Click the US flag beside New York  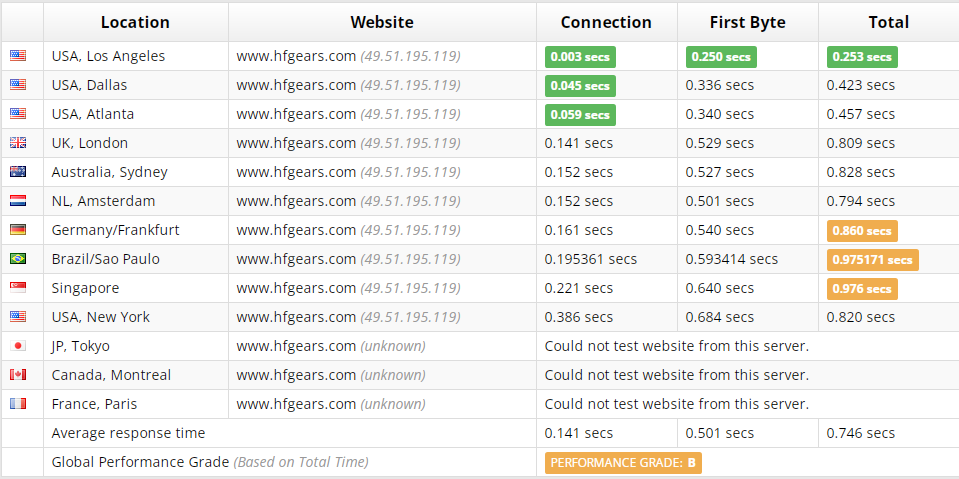pos(18,317)
